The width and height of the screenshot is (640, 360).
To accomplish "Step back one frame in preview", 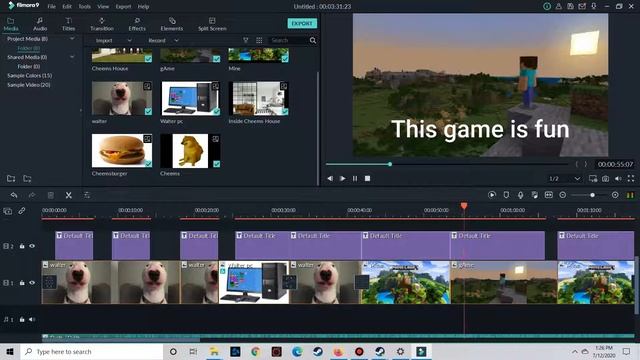I will pyautogui.click(x=330, y=178).
